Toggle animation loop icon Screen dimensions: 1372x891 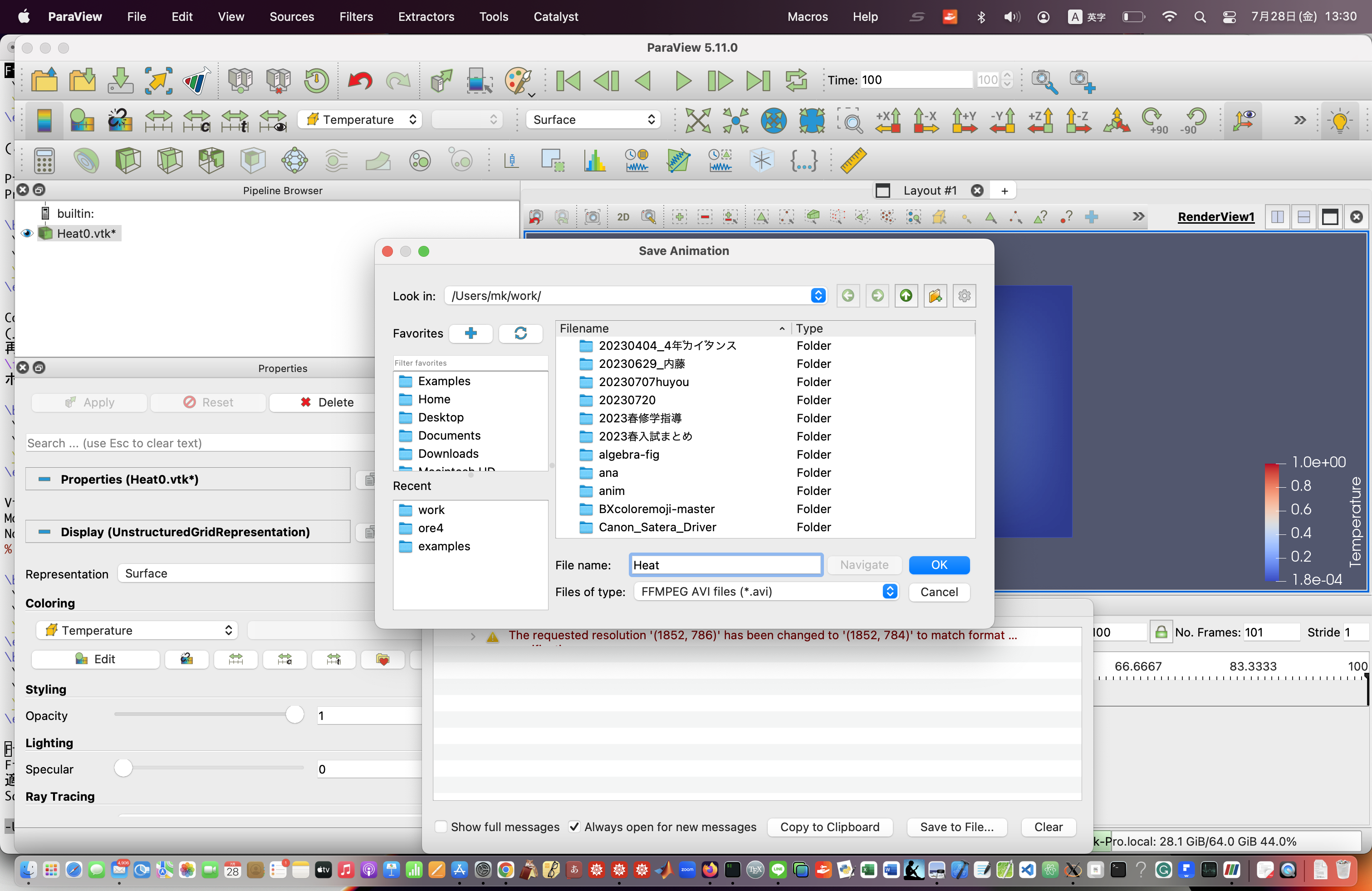point(795,80)
